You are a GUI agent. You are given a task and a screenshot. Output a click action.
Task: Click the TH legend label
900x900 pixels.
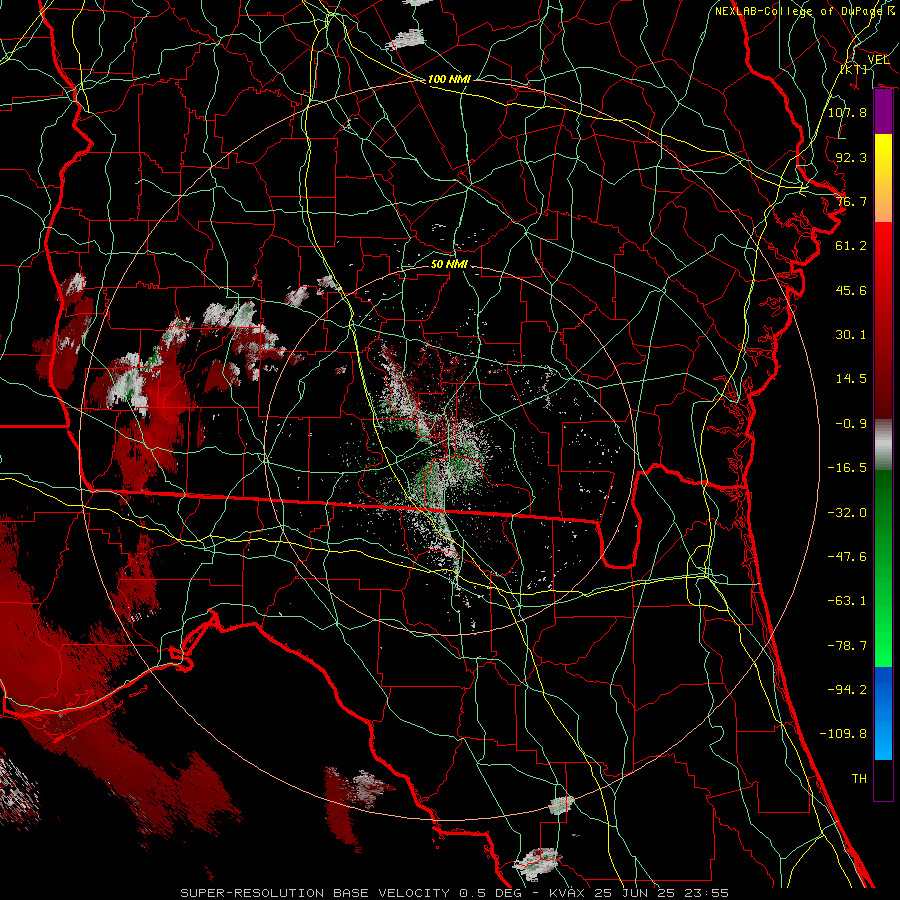coord(859,779)
